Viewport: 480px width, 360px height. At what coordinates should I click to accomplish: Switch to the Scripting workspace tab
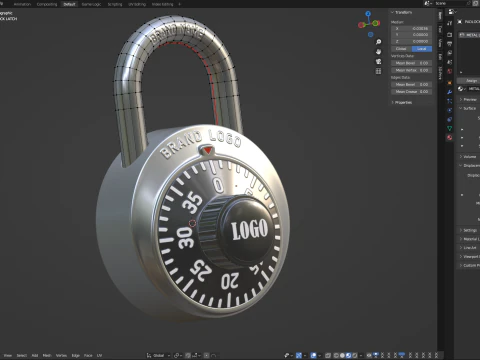pyautogui.click(x=115, y=4)
